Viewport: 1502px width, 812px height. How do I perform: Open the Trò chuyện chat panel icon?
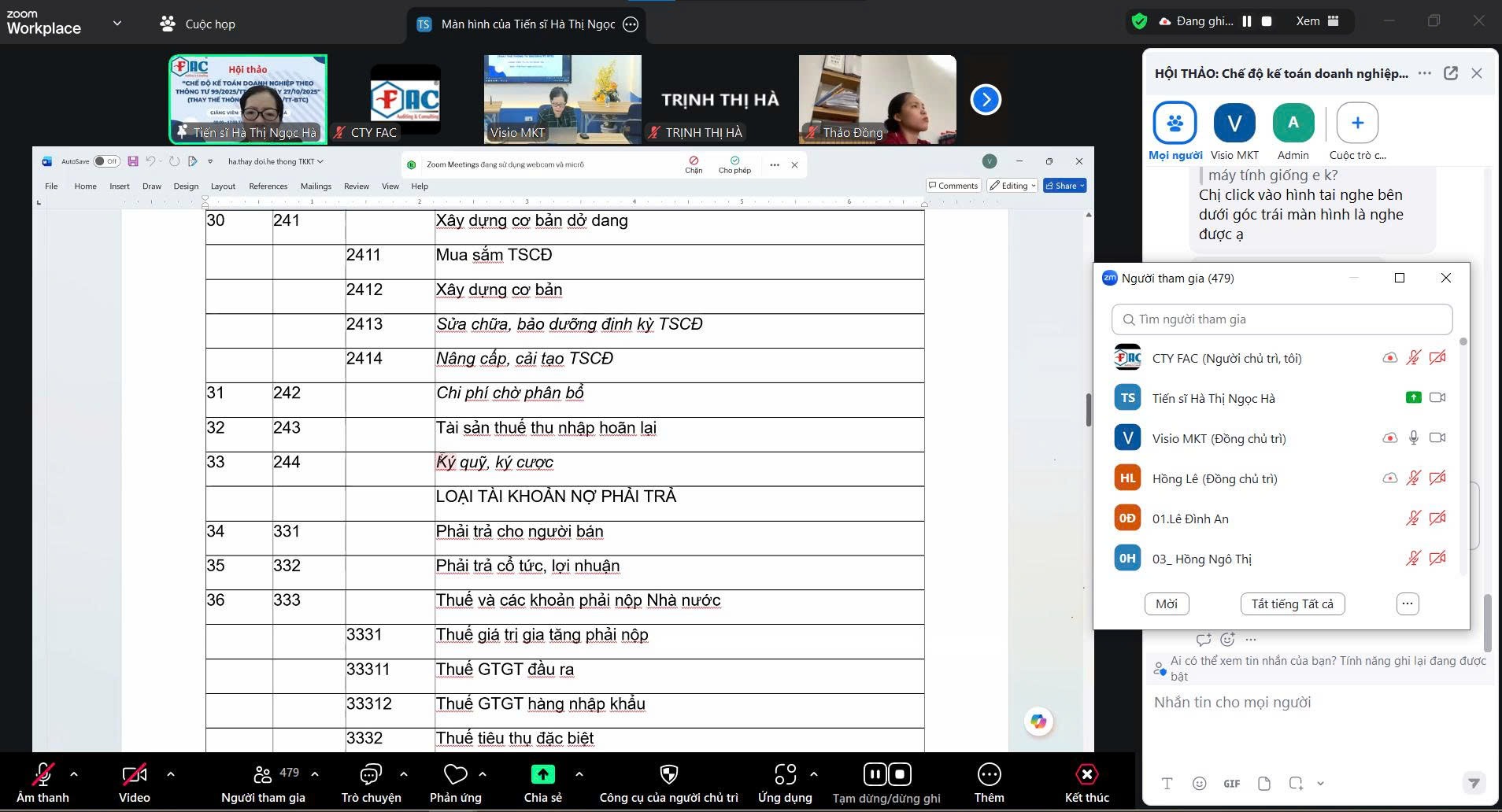[x=371, y=775]
